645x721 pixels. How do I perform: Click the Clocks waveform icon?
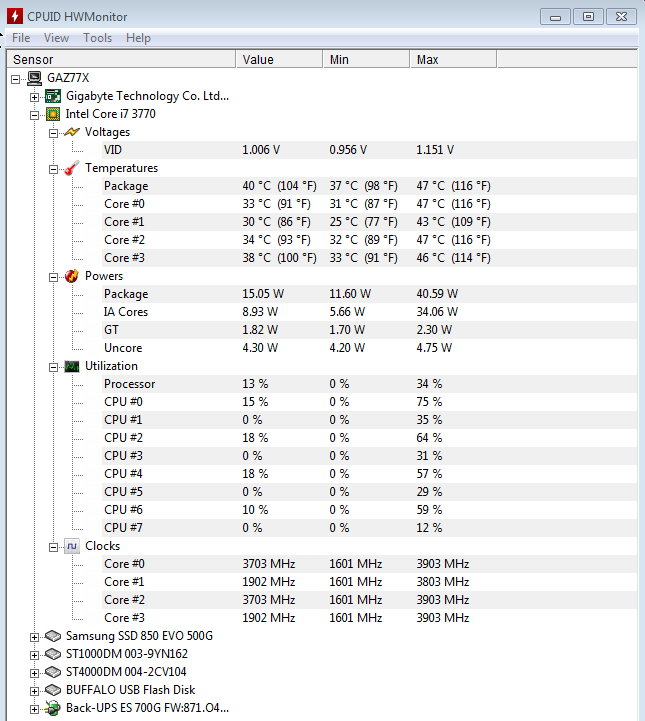pos(72,546)
